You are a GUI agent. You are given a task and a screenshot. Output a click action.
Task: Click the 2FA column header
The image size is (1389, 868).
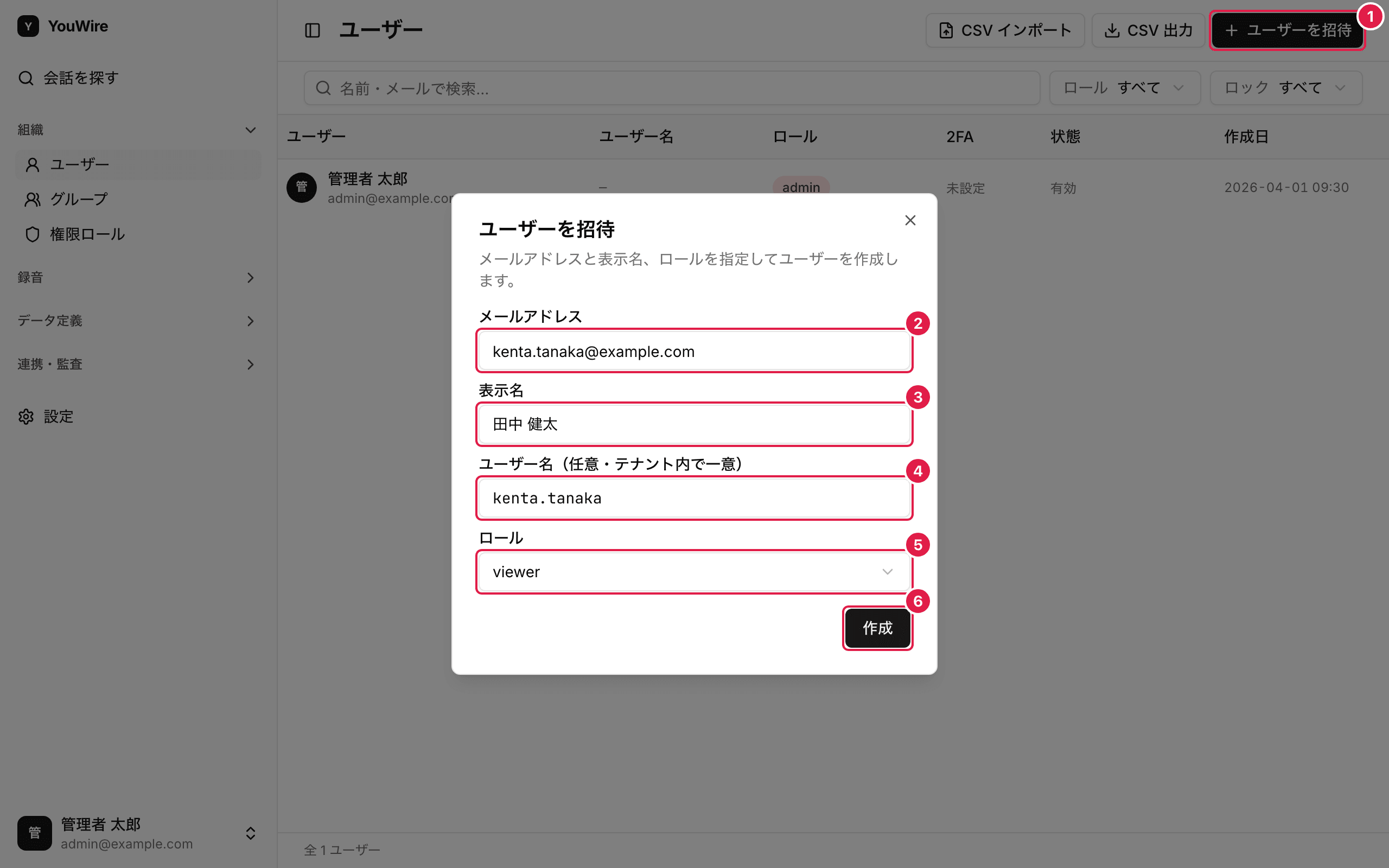tap(960, 137)
